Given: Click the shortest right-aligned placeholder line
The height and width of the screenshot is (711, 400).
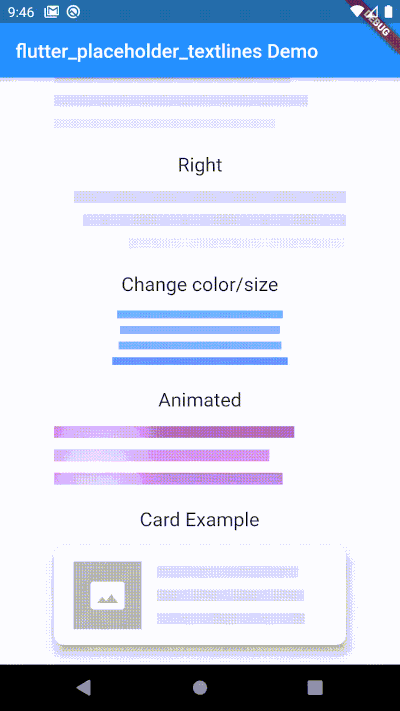Looking at the screenshot, I should (237, 243).
